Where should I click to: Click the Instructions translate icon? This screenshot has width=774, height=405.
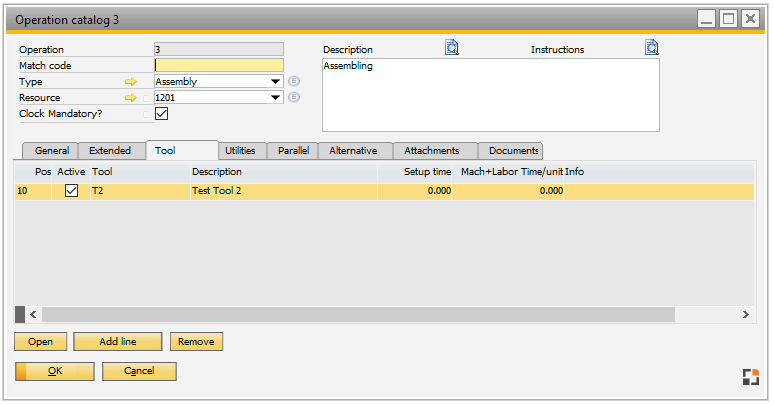[652, 47]
